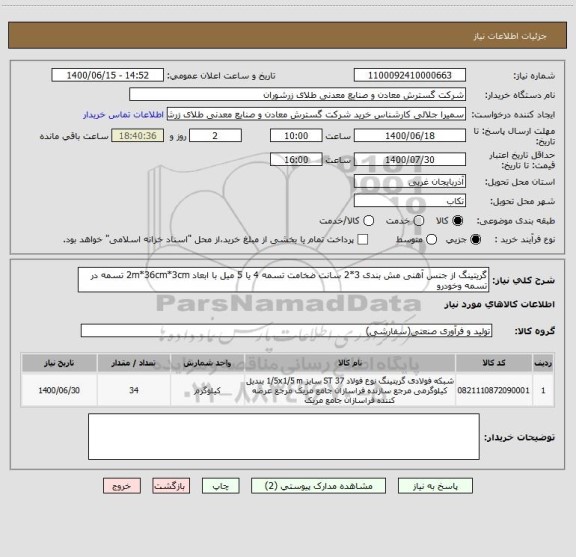
Task: Select the جزیی purchase type radio
Action: [475, 240]
